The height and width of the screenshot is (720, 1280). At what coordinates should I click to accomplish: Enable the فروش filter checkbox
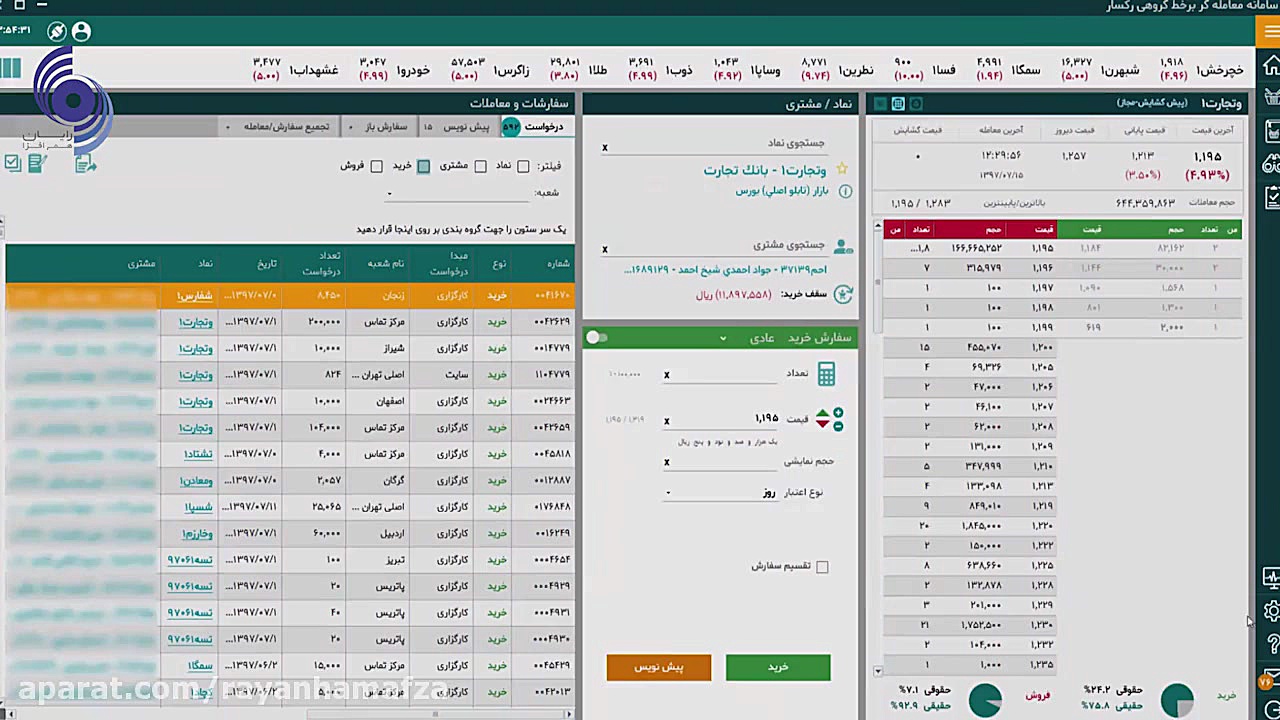(x=376, y=166)
